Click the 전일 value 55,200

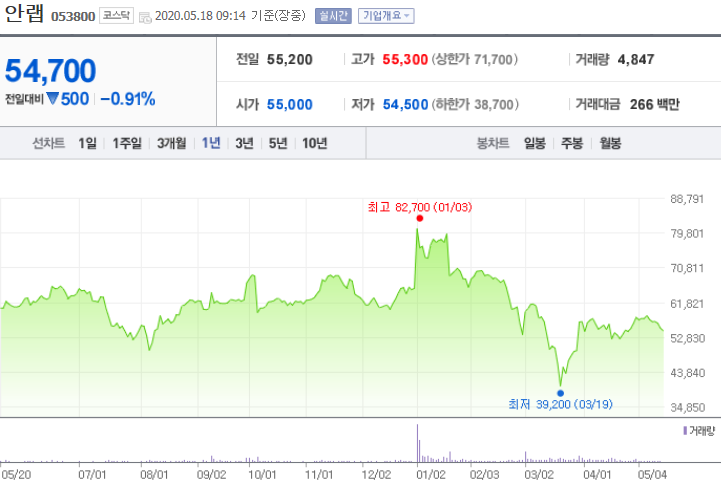pyautogui.click(x=290, y=60)
